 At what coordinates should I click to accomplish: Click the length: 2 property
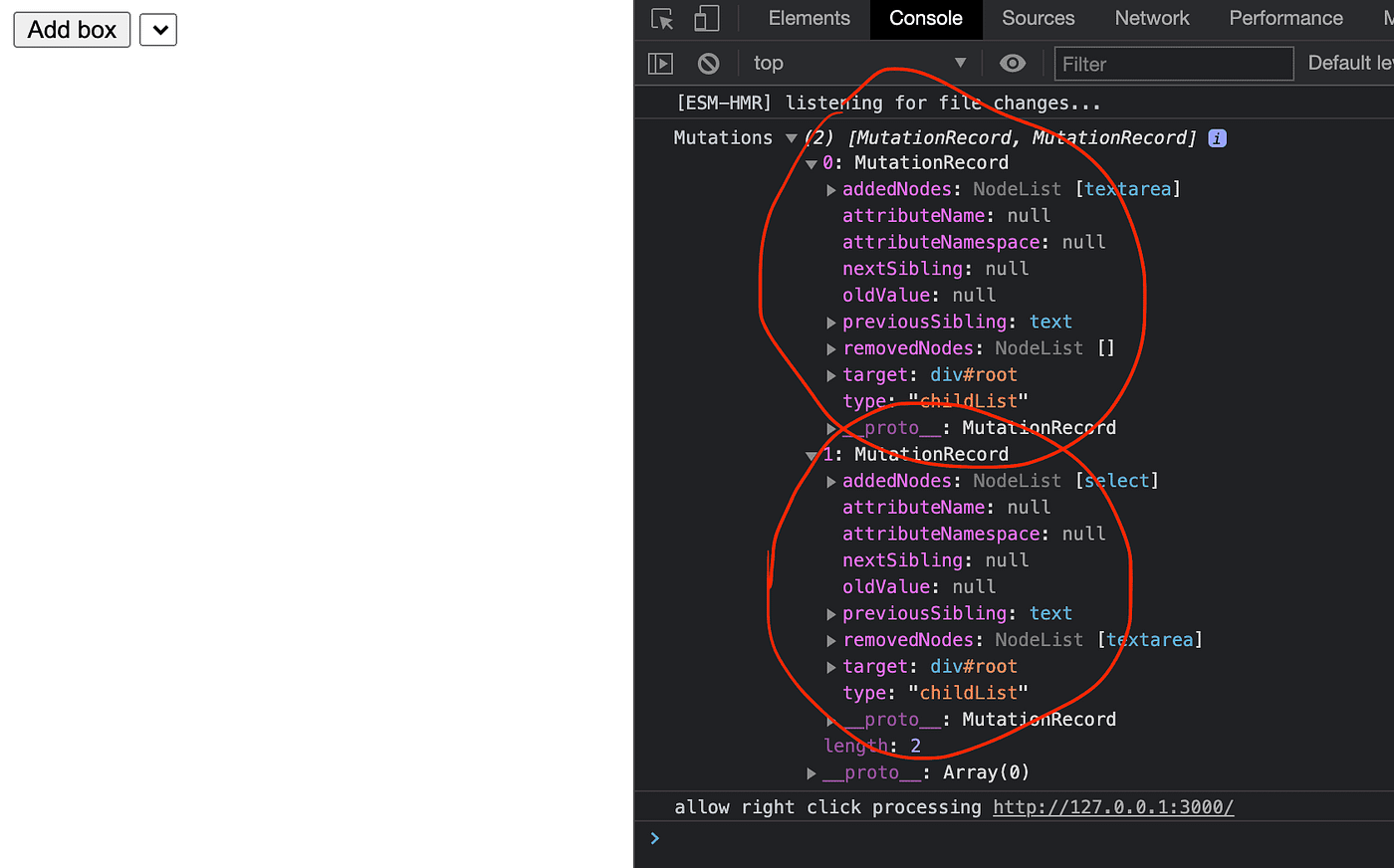872,746
